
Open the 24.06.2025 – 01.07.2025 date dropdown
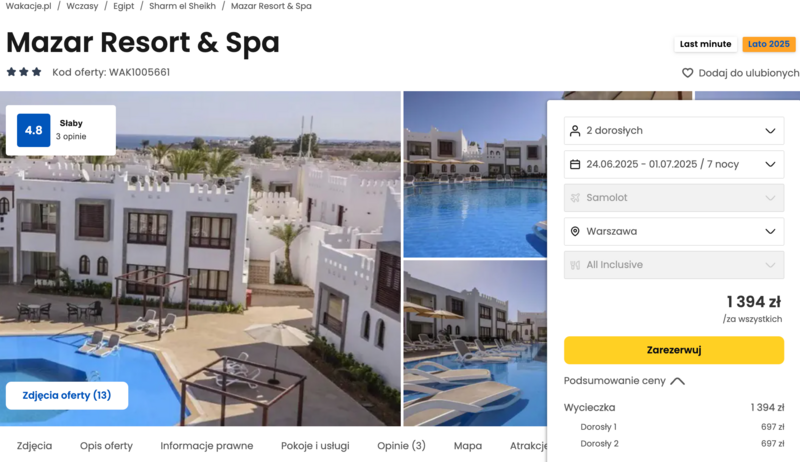coord(674,164)
